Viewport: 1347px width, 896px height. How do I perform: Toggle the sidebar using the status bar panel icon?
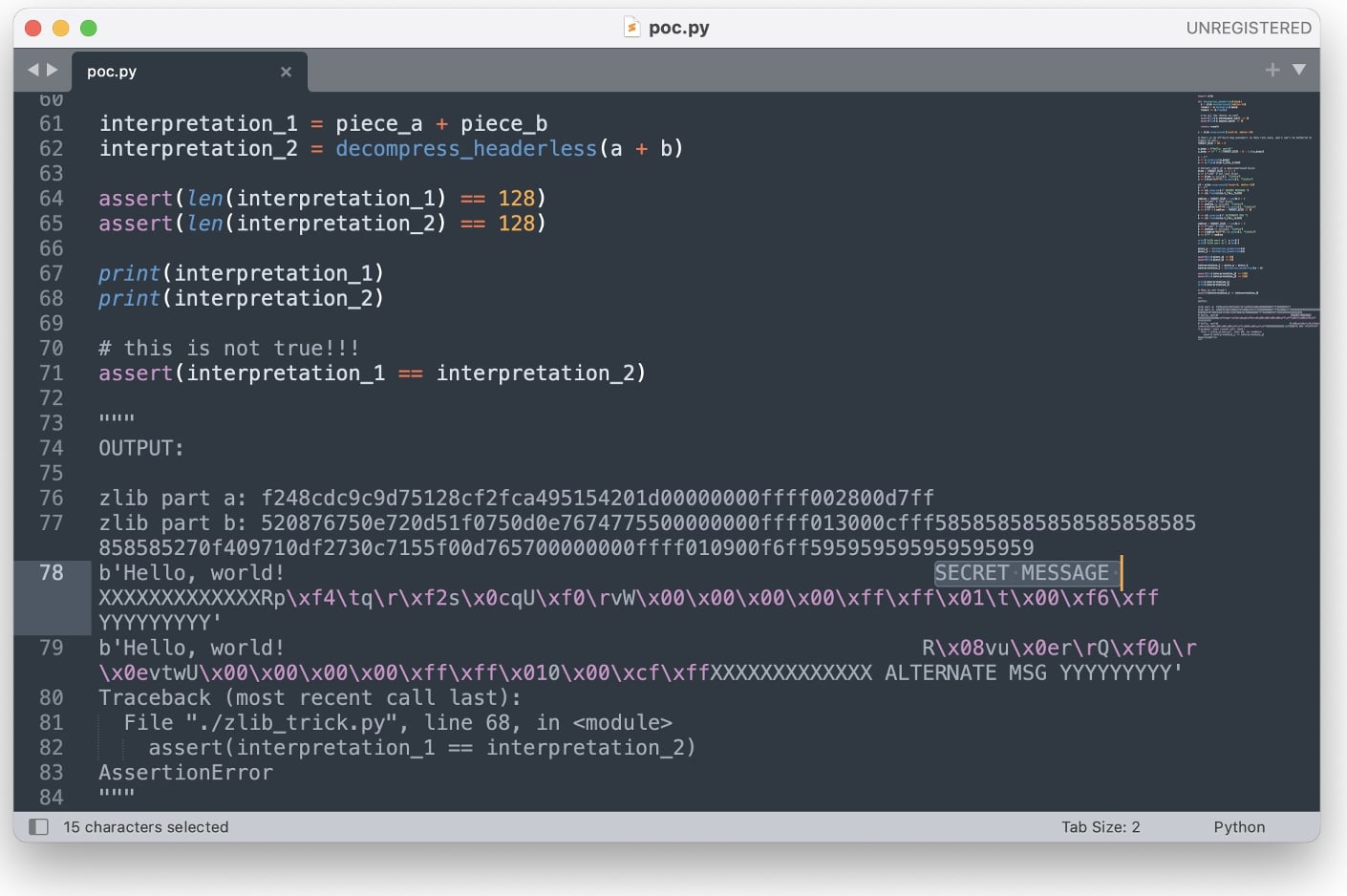[38, 826]
